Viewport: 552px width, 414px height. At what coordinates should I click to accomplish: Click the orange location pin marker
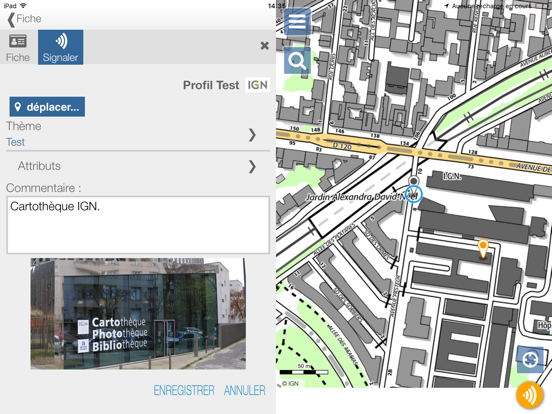[483, 249]
